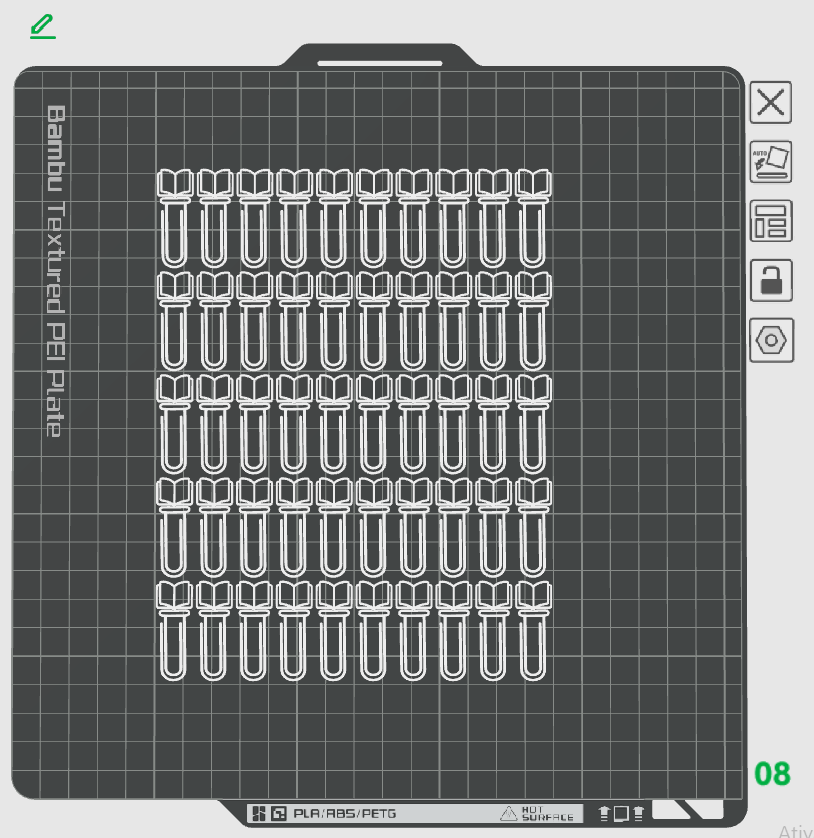The image size is (814, 838).
Task: Select the first bookmark clip in bottom row
Action: click(174, 631)
